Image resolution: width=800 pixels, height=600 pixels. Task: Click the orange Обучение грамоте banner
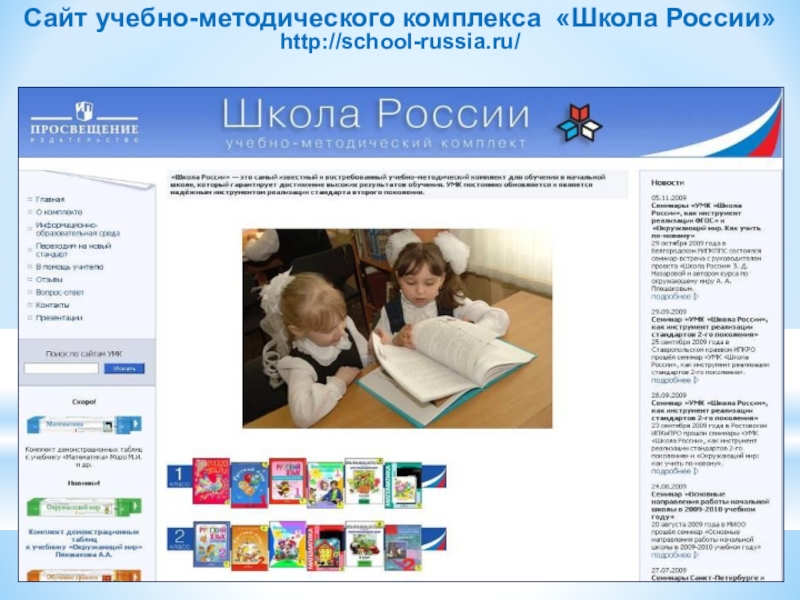(x=84, y=576)
